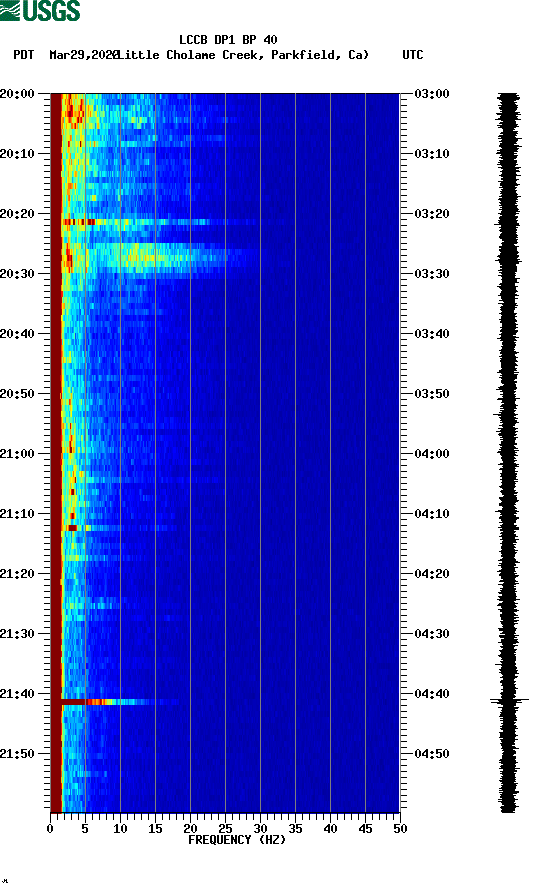
Task: Click the '20:30' PDT time label
Action: click(x=17, y=274)
